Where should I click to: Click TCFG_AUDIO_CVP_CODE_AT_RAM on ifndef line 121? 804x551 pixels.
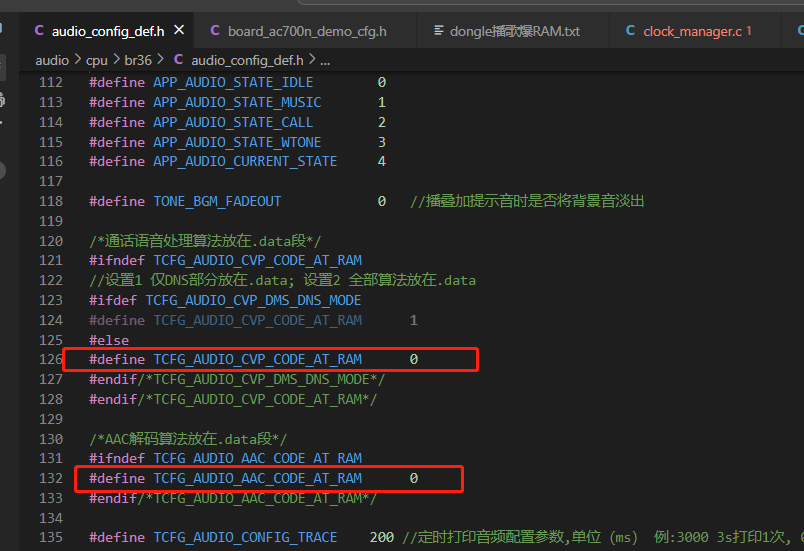[x=257, y=260]
